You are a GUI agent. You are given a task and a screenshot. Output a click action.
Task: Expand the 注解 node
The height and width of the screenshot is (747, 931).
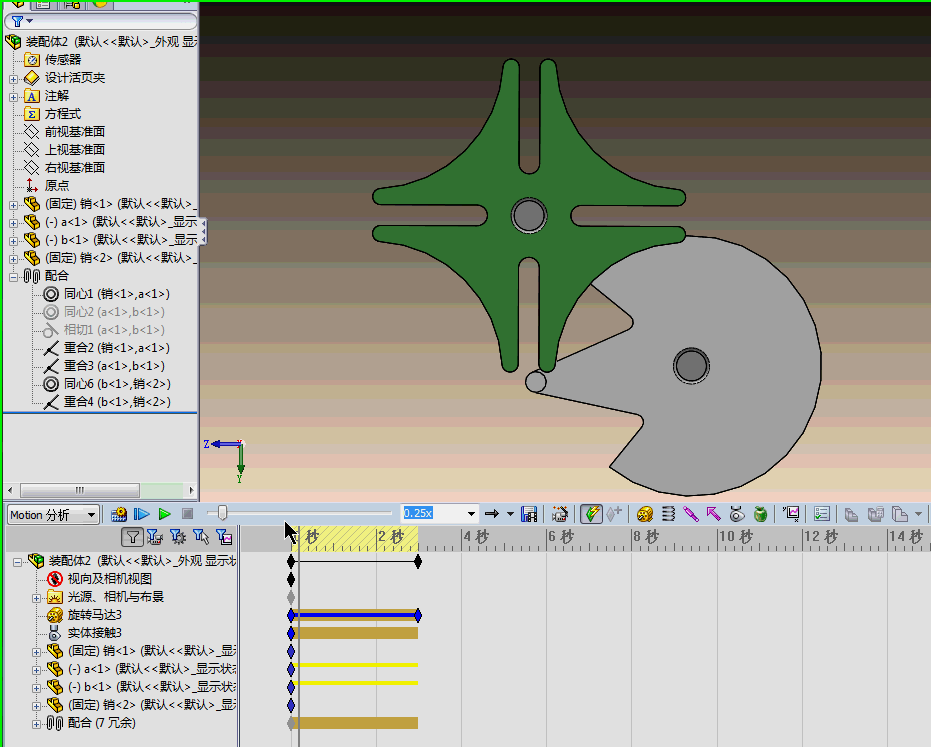click(13, 96)
